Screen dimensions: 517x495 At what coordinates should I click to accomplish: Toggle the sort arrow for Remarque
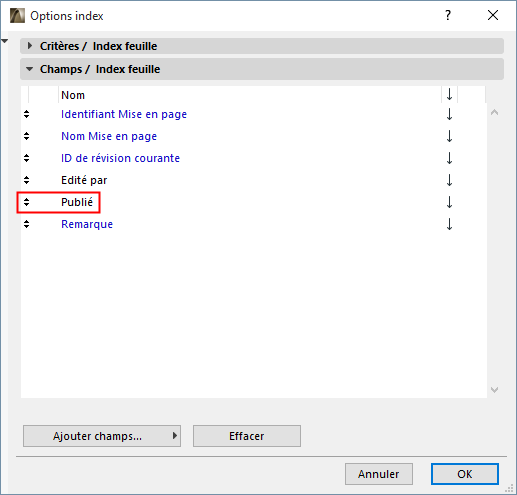pos(449,224)
